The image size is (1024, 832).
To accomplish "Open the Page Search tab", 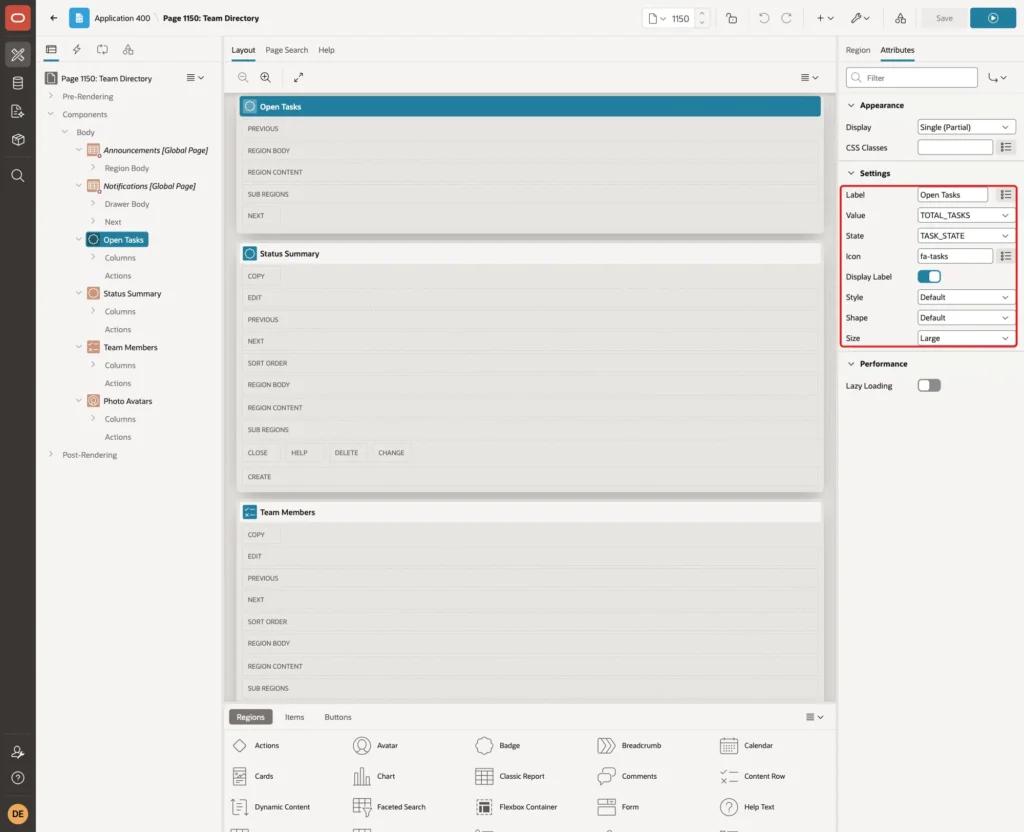I will pyautogui.click(x=286, y=50).
